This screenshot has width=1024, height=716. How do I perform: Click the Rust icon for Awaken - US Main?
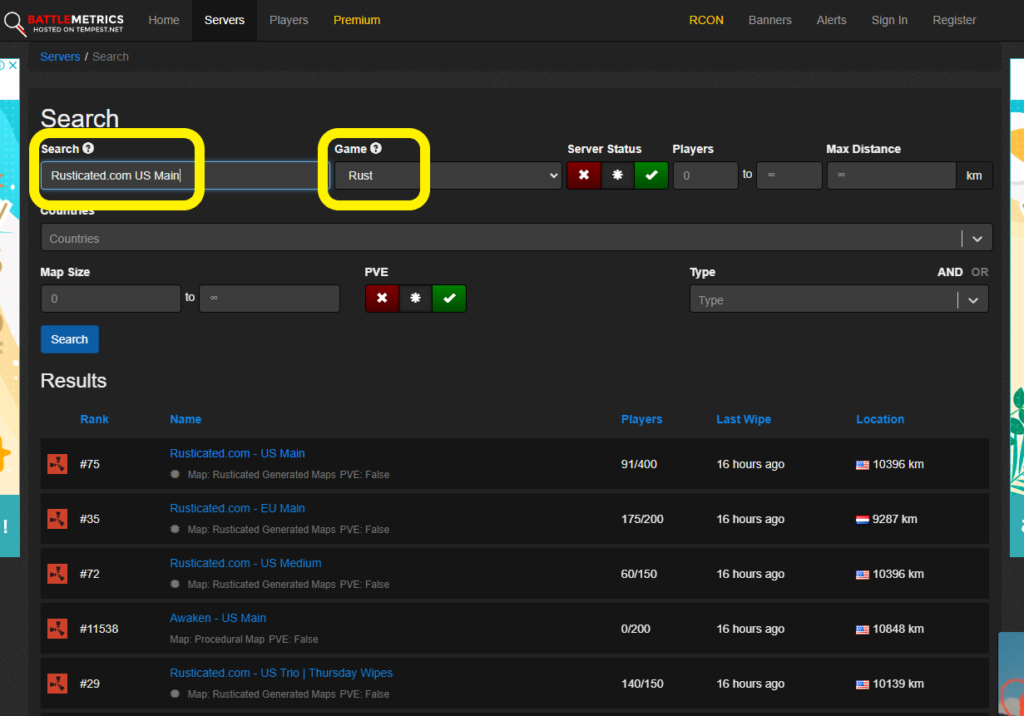pos(57,629)
